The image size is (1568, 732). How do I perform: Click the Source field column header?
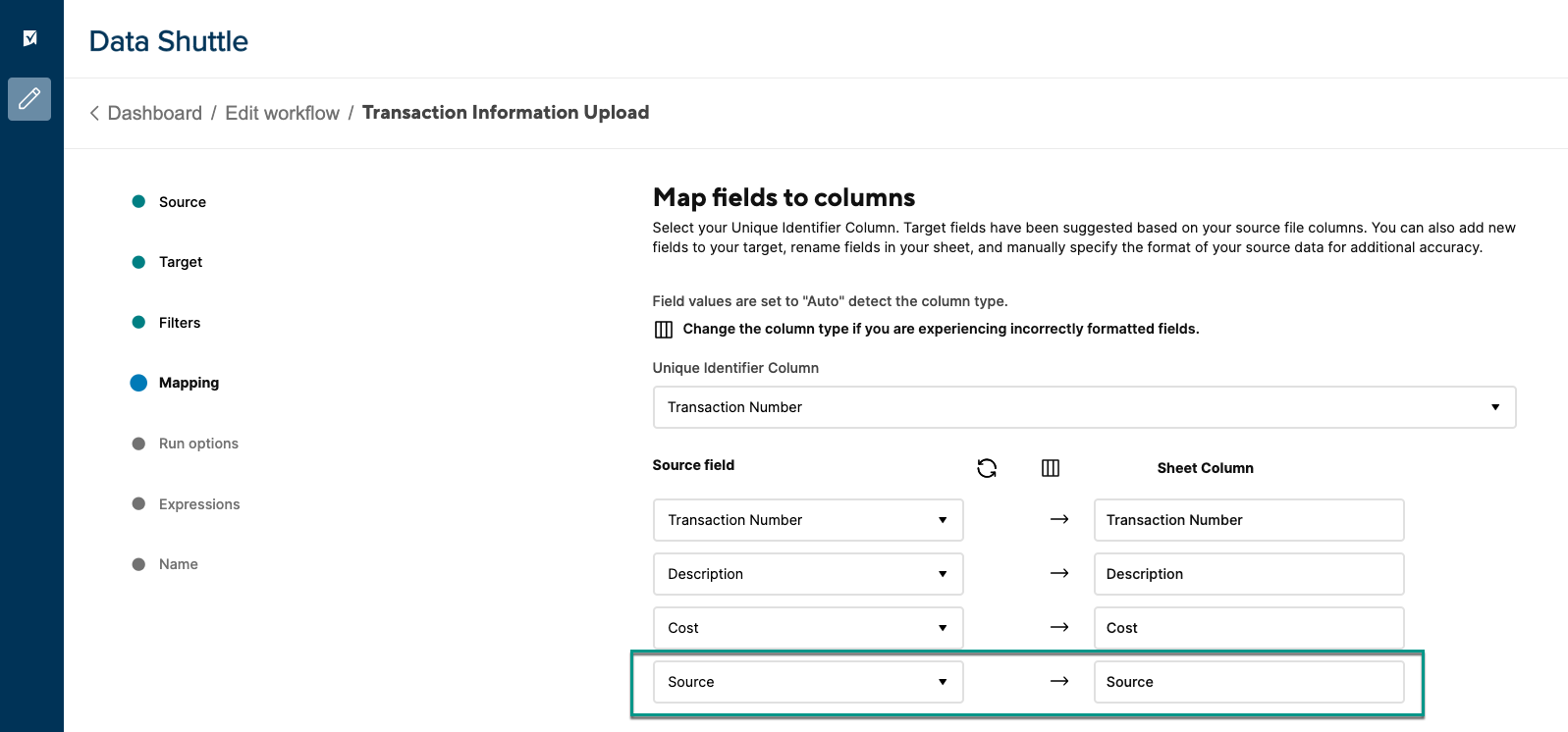click(693, 465)
